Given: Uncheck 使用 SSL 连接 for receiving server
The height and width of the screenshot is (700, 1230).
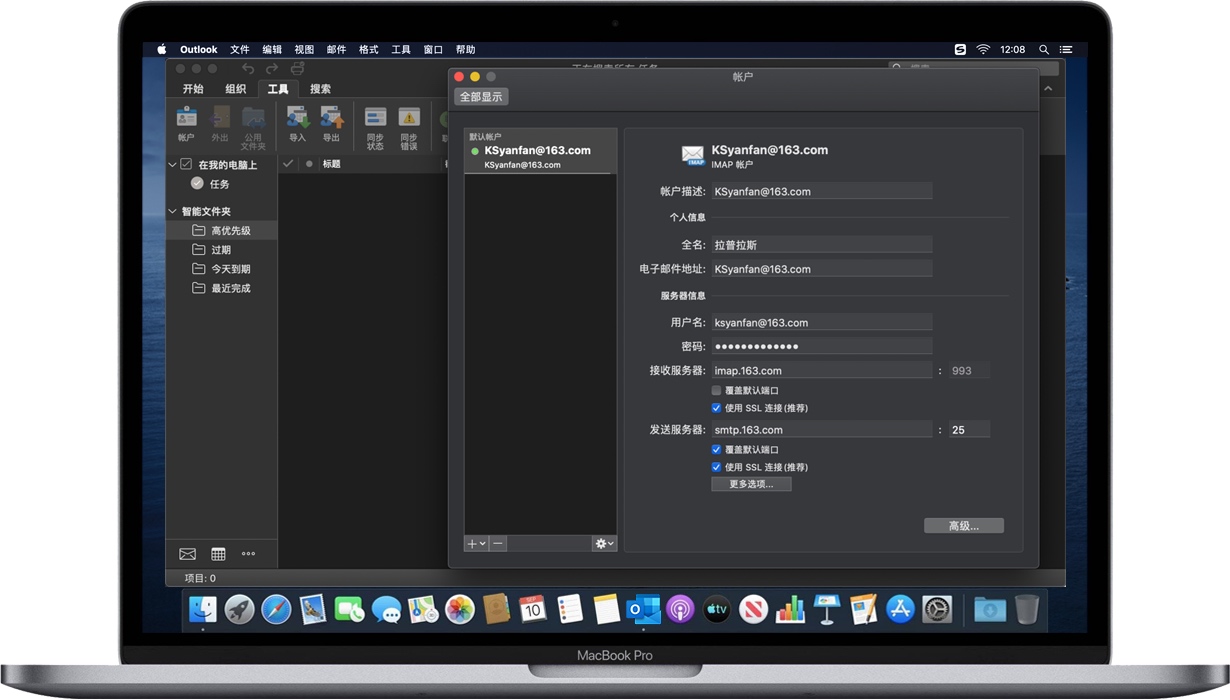Looking at the screenshot, I should (717, 408).
